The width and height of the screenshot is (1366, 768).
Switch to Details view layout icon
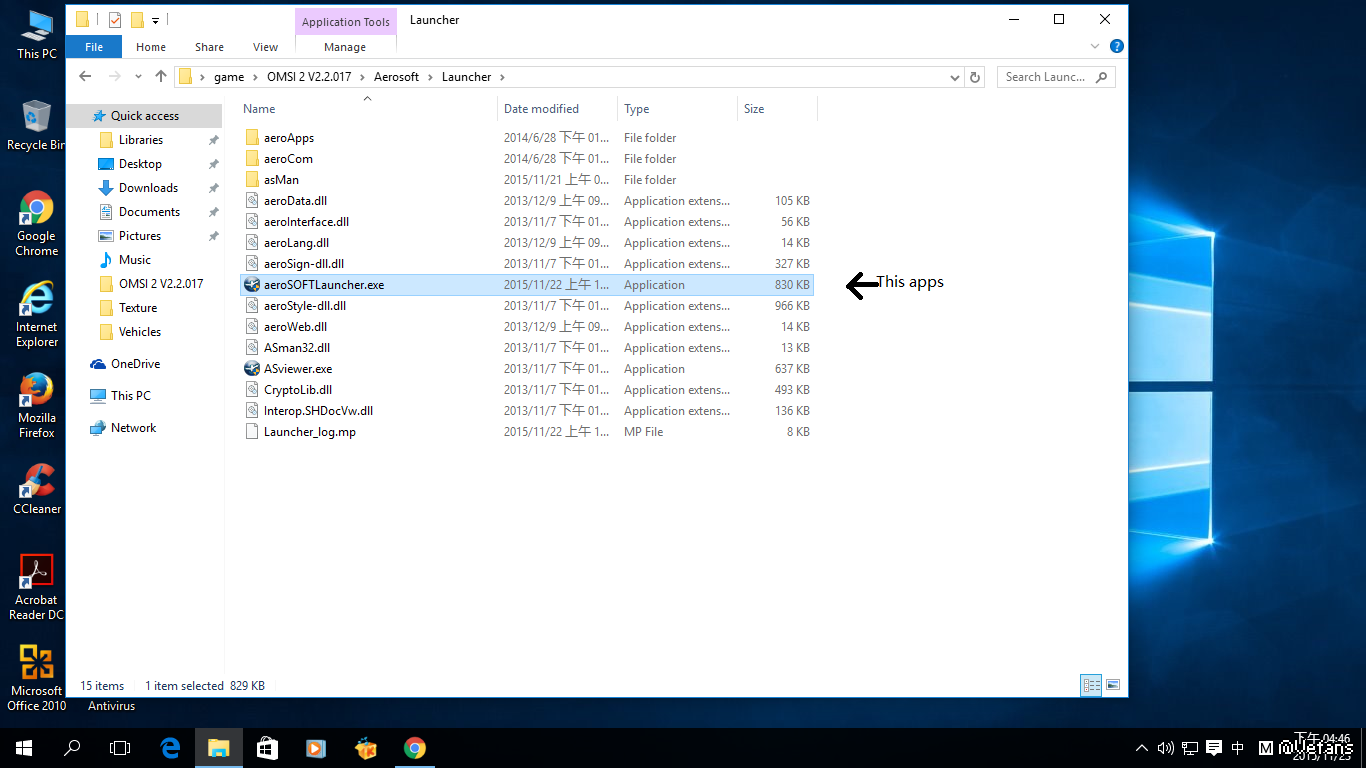pos(1092,686)
